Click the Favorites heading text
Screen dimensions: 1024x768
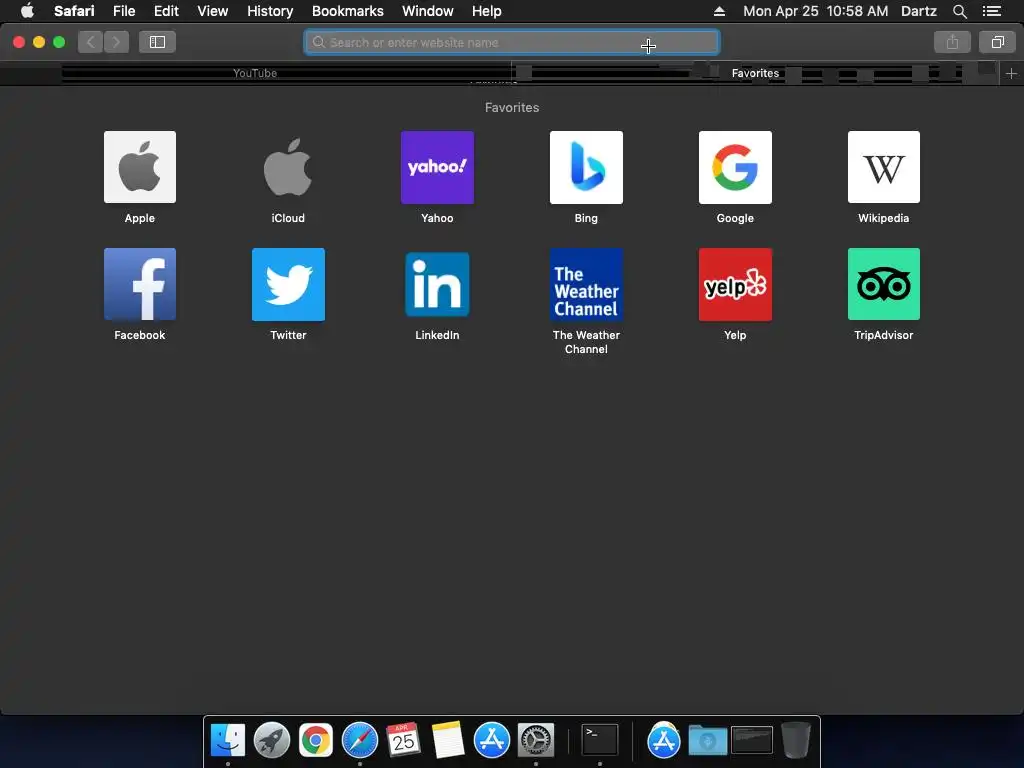[512, 108]
